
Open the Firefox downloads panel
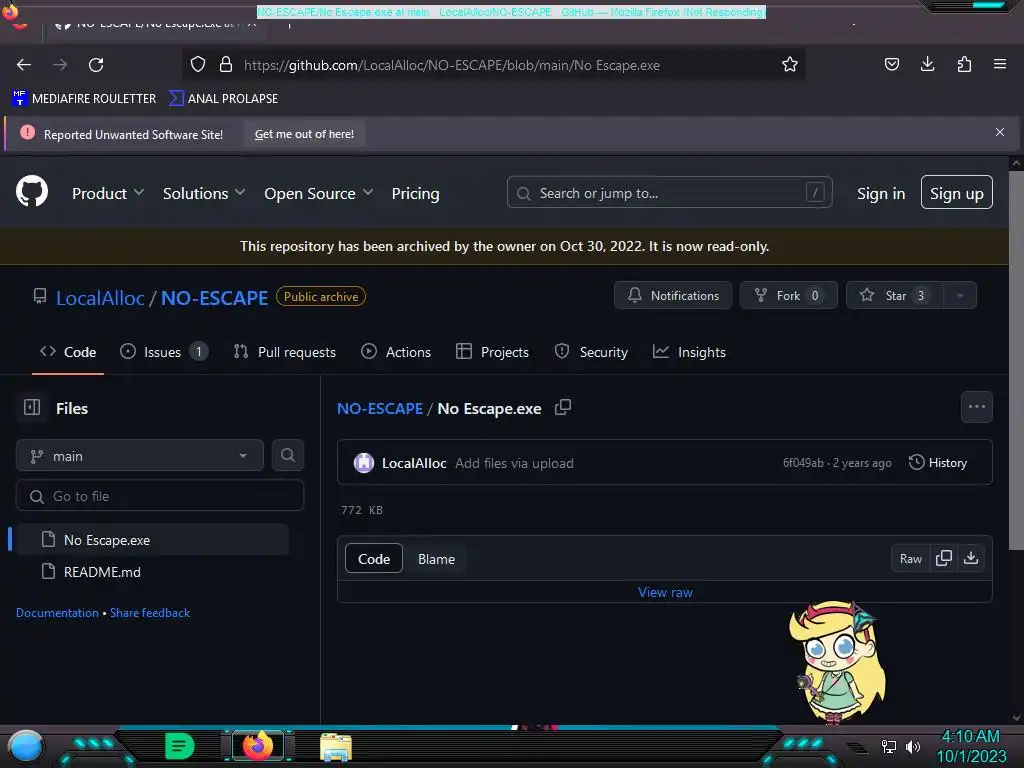[927, 64]
